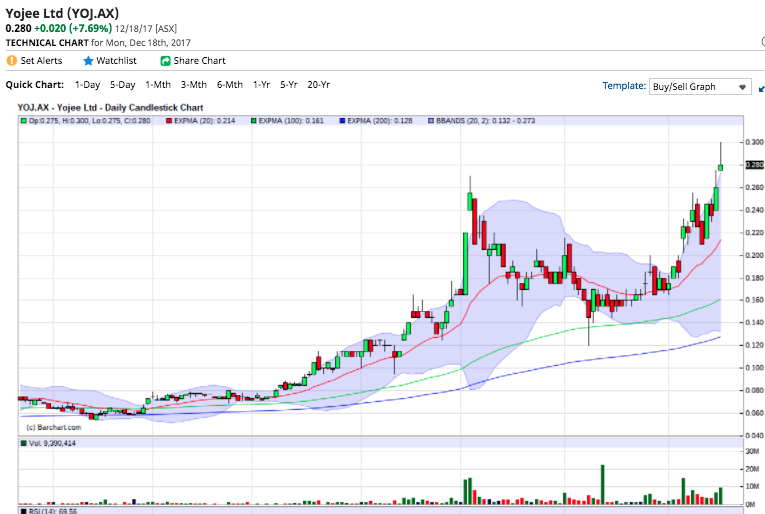Click the green Share Chart icon

165,61
